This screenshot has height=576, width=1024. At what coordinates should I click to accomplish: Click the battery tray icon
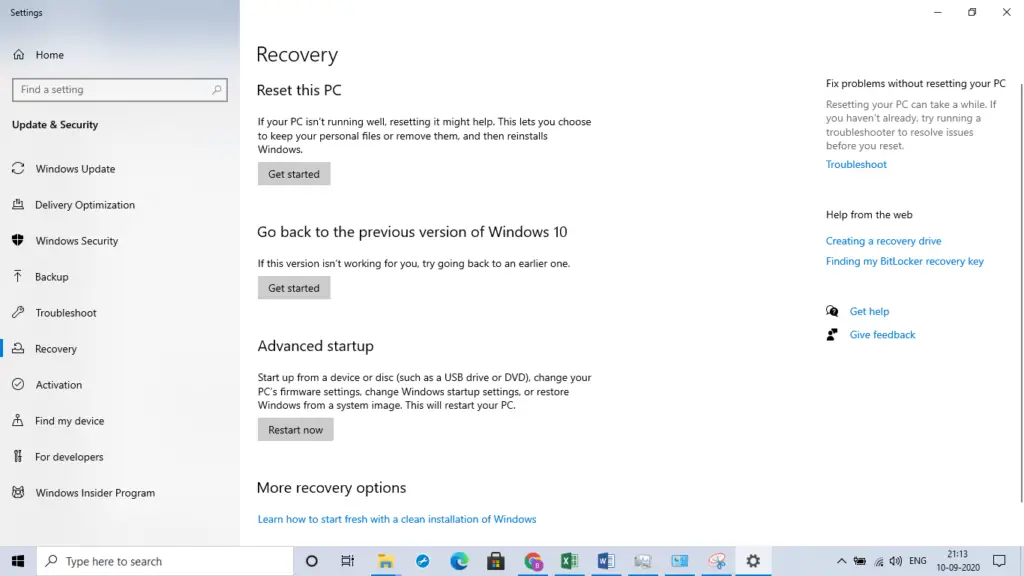860,561
